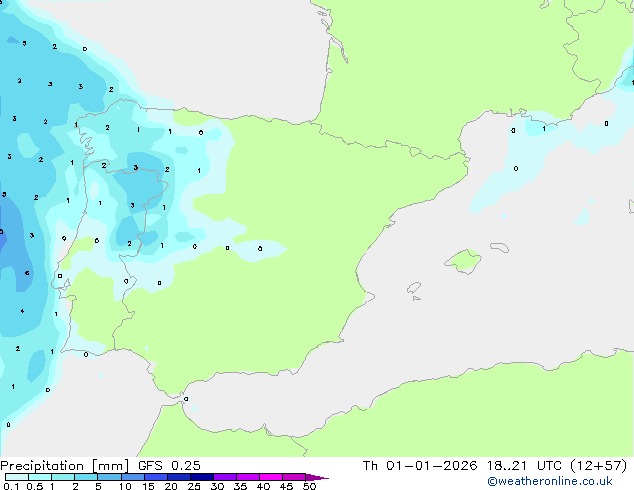Click the legend swatch between 30 and 35
The image size is (634, 490).
(225, 477)
